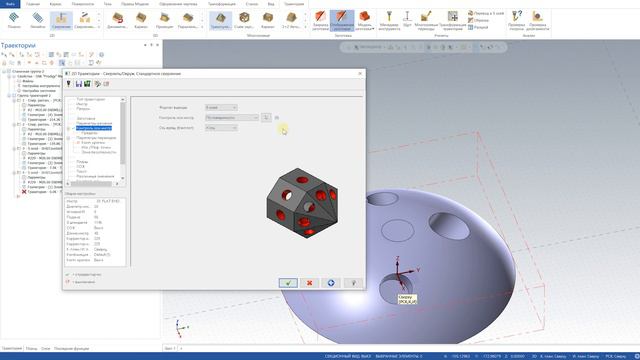Open the Toolpath Transform icon
640x360 pixels.
click(453, 20)
